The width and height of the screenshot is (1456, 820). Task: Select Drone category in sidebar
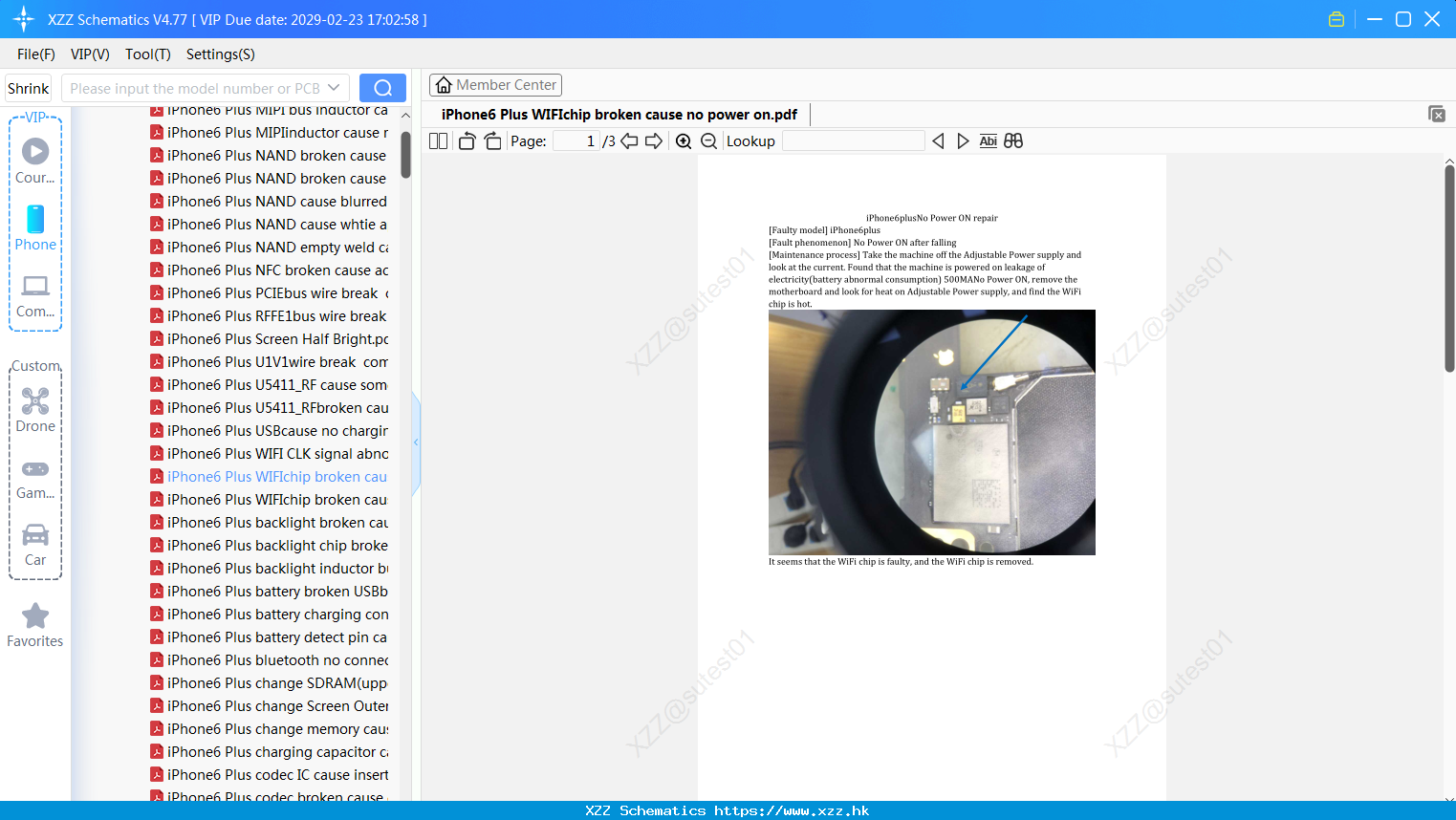pos(35,410)
